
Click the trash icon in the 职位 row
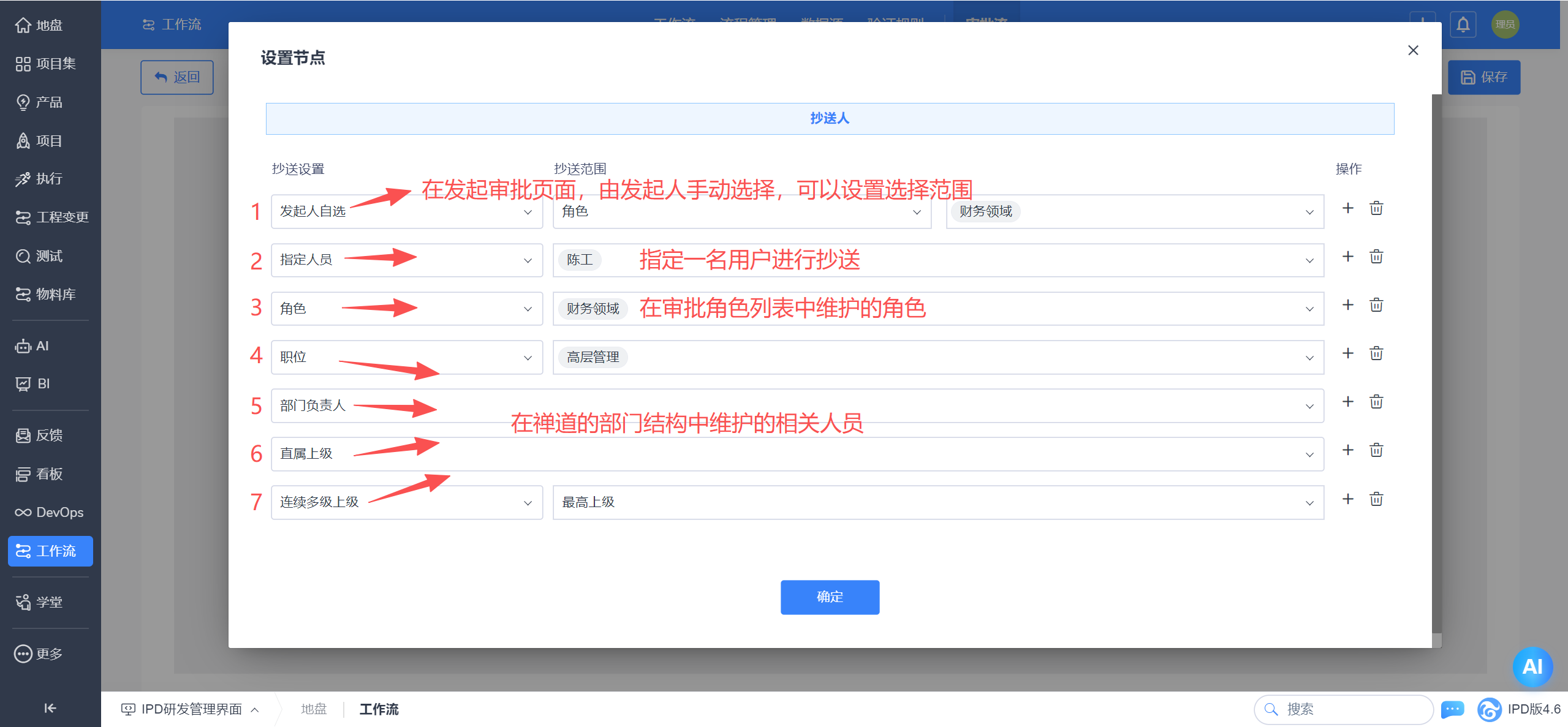[x=1376, y=353]
